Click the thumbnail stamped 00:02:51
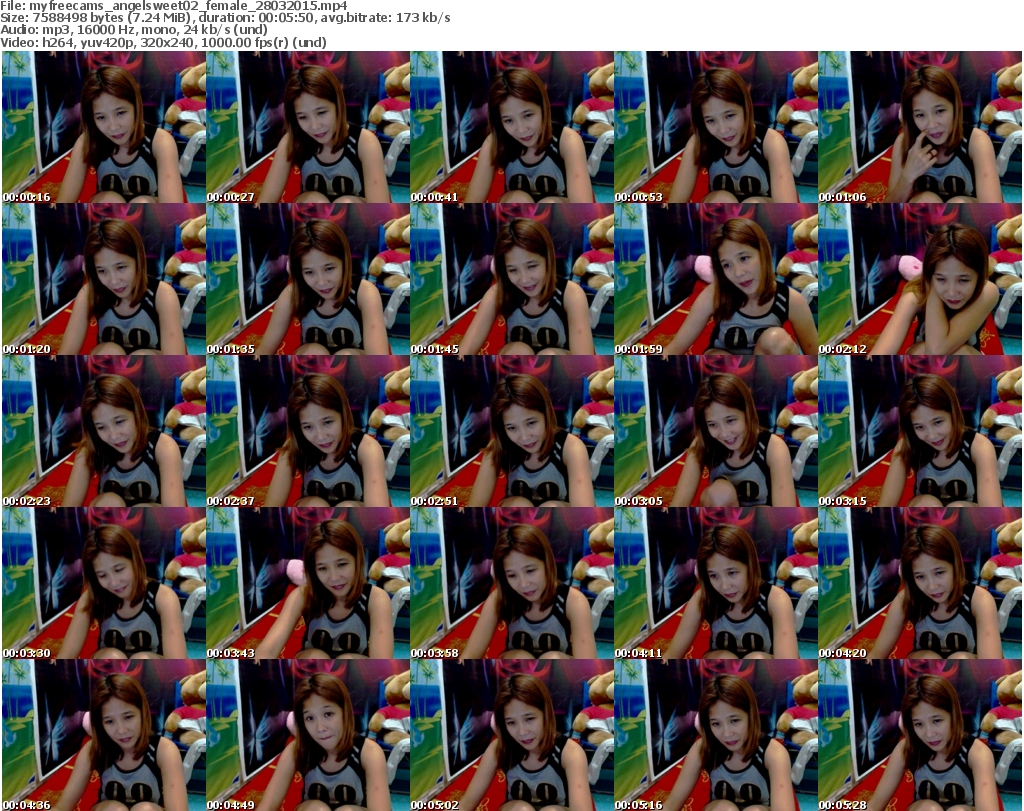Screen dimensions: 1024x811 [x=511, y=432]
